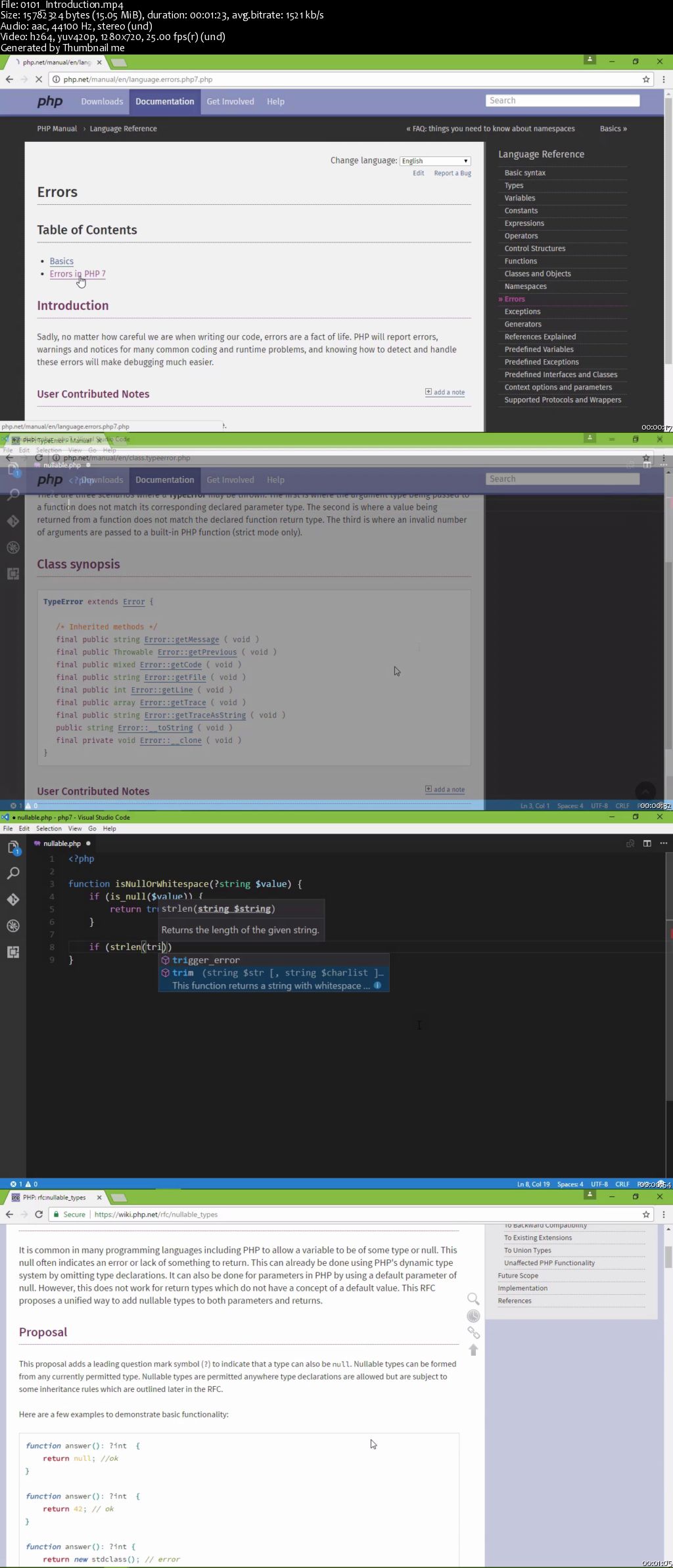The image size is (673, 1568).
Task: Open Debug icon in the VS Code activity bar
Action: 13,926
